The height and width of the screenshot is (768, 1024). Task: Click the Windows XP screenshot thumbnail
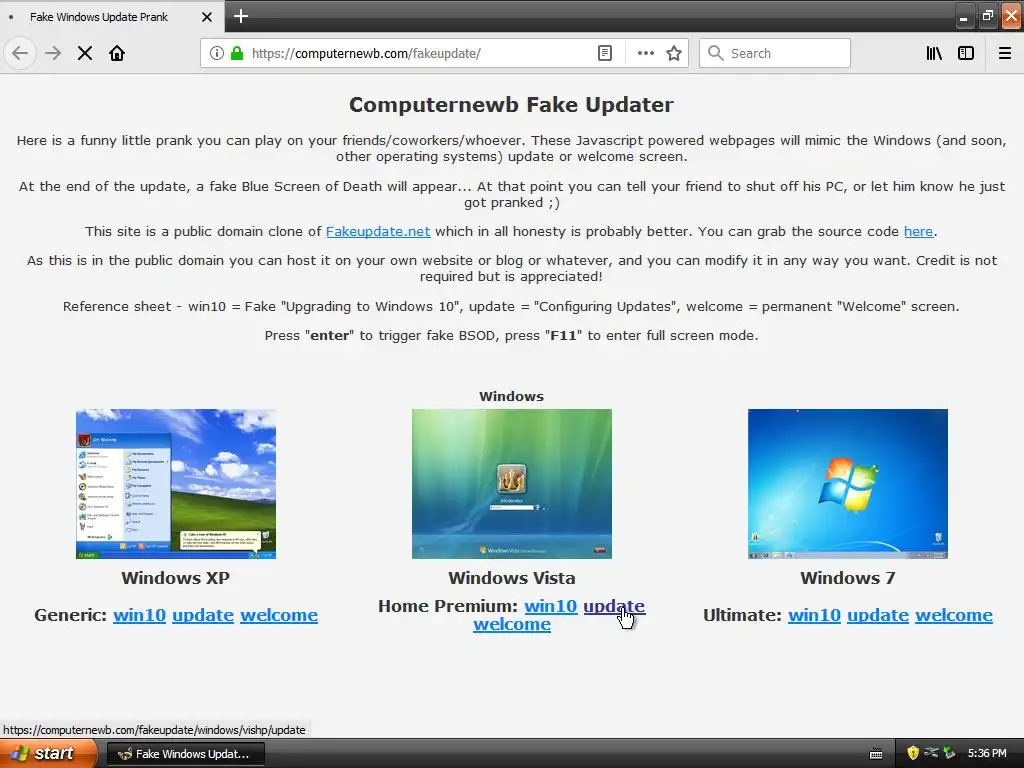coord(176,484)
